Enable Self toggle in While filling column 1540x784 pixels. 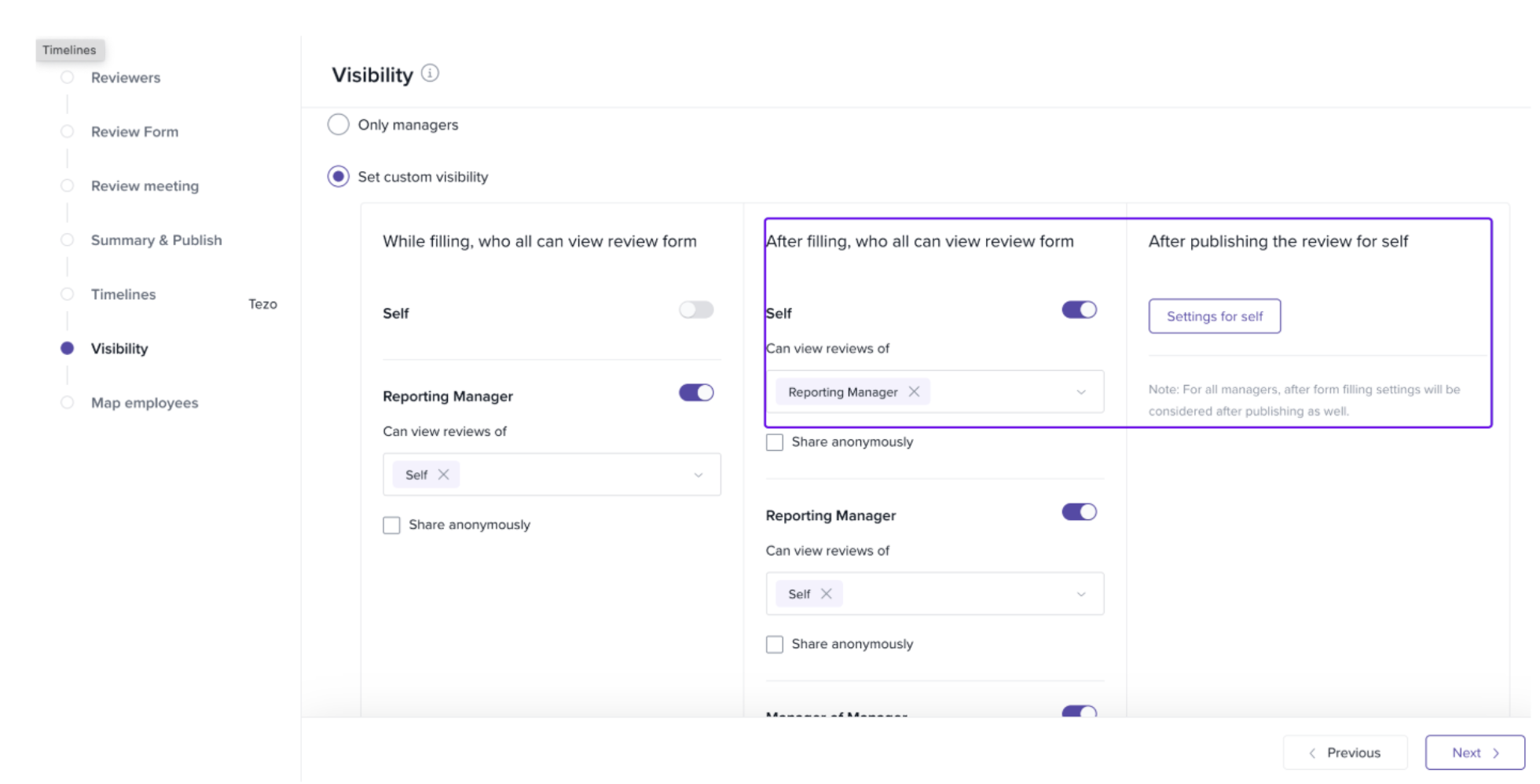pyautogui.click(x=695, y=310)
